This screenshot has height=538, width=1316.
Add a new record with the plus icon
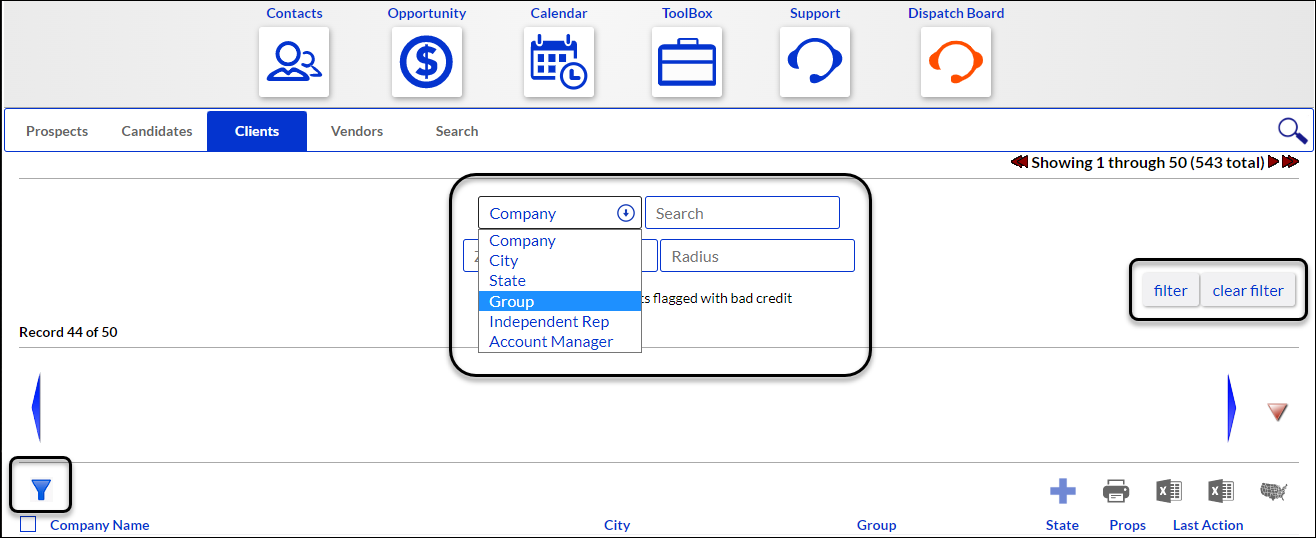point(1062,491)
